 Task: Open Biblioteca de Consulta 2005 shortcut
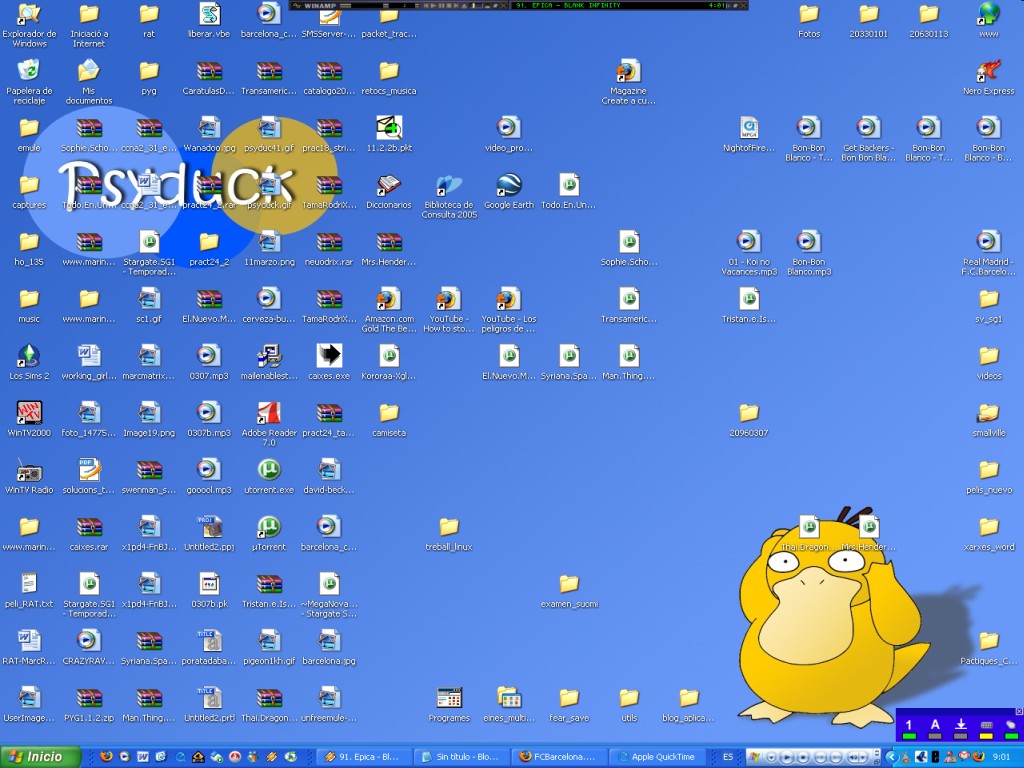tap(449, 196)
